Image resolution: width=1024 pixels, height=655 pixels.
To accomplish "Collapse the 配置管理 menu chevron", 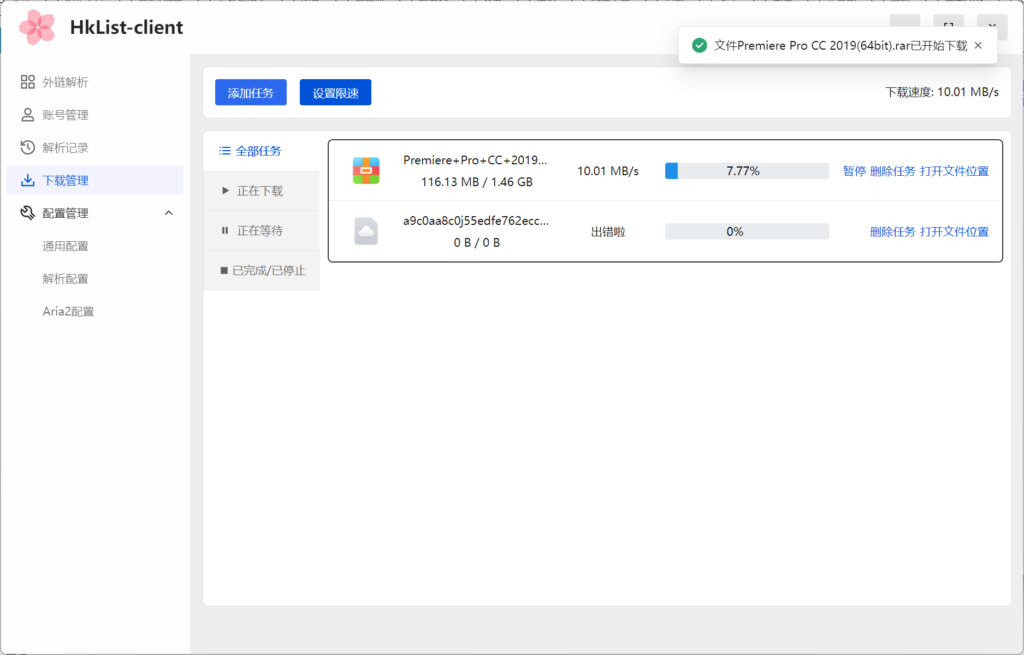I will 168,213.
